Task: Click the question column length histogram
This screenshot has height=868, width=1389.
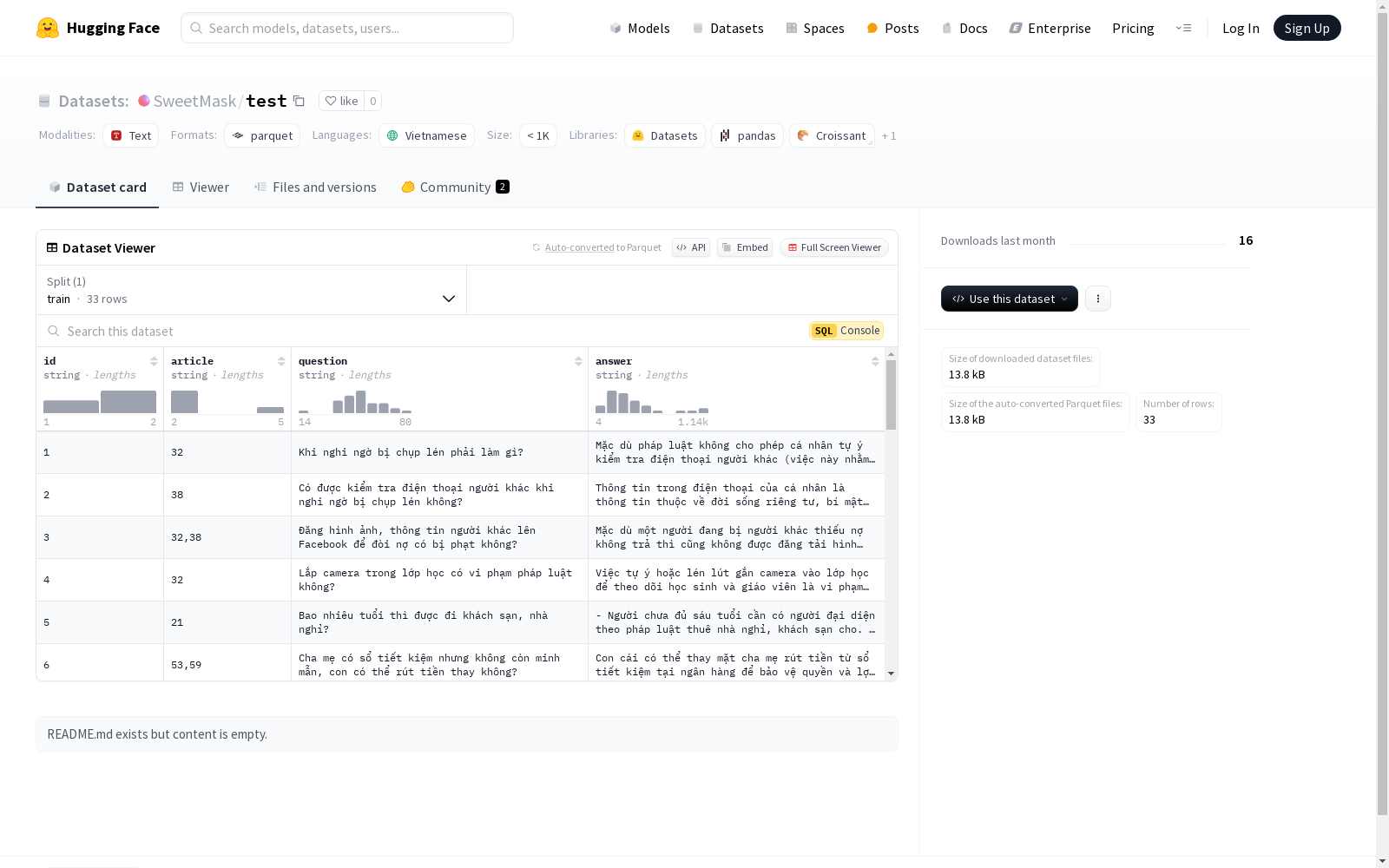Action: (355, 402)
